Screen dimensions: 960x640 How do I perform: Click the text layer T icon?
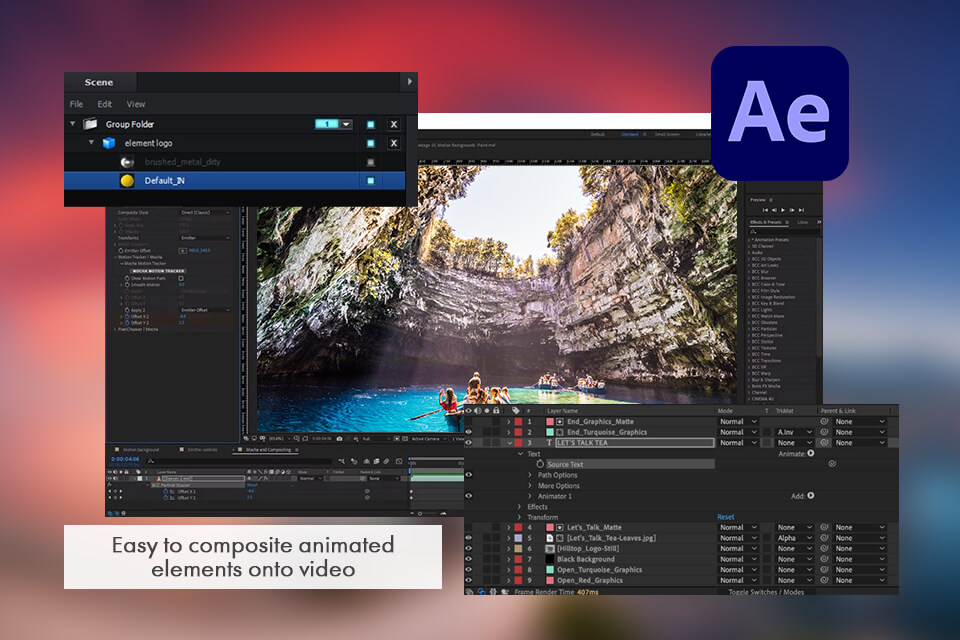click(x=549, y=443)
